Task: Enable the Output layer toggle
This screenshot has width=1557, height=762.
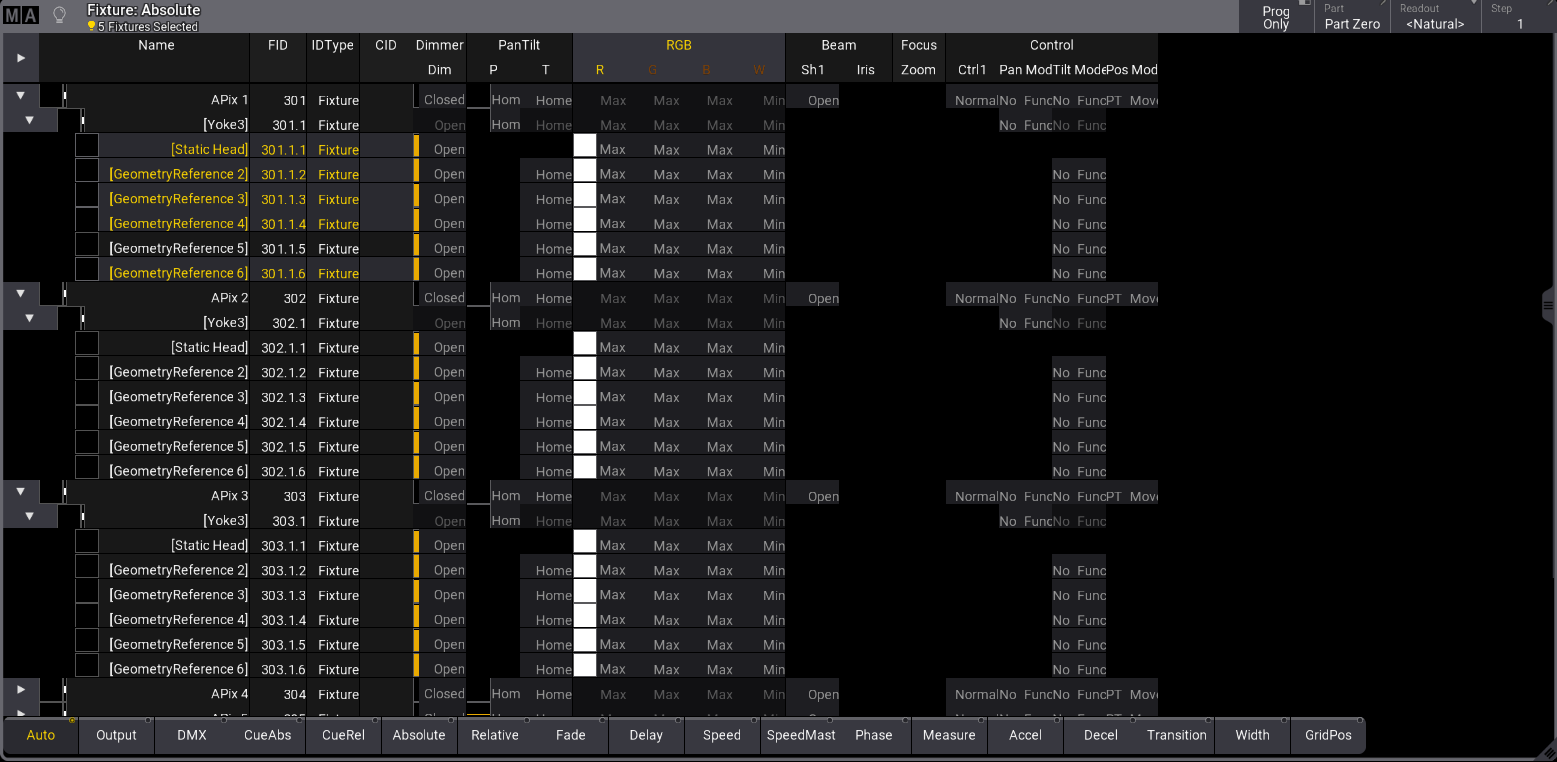Action: [x=116, y=735]
